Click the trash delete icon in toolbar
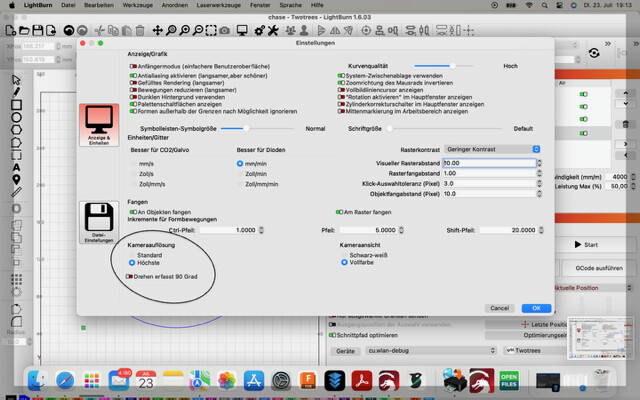 point(140,30)
